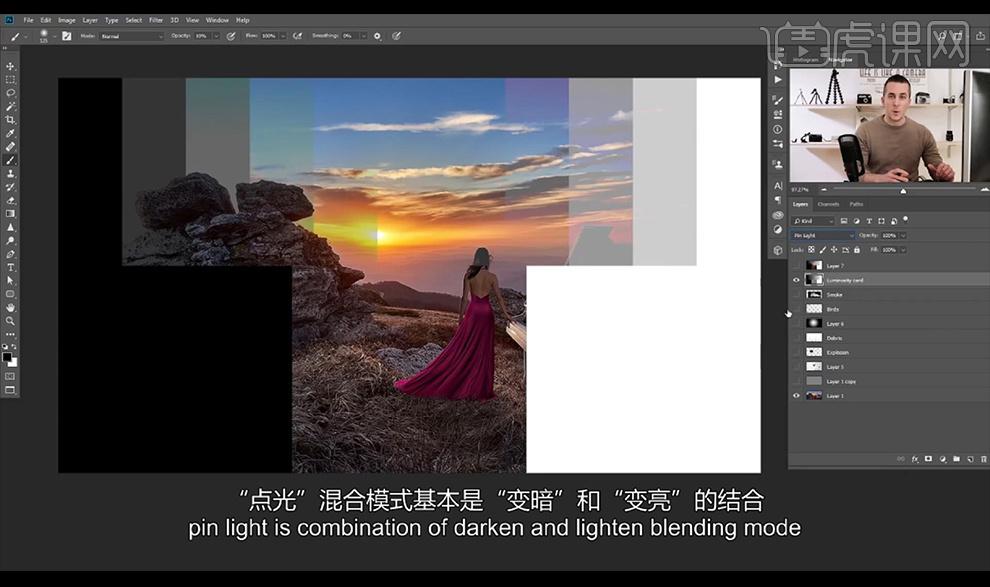Open brush Mode Normal dropdown
This screenshot has width=990, height=587.
pos(131,36)
